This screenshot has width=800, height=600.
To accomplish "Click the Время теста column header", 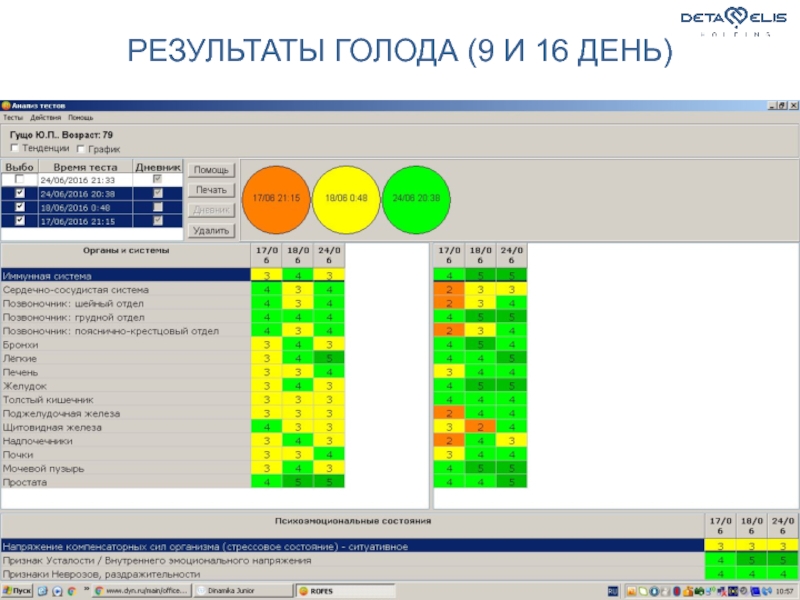I will [x=85, y=167].
